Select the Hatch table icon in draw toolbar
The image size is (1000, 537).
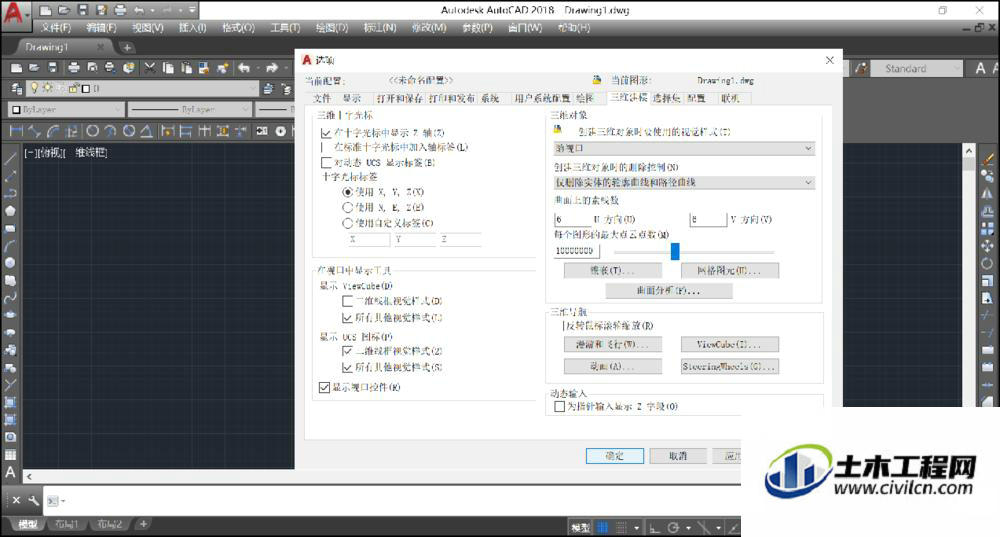click(x=10, y=455)
